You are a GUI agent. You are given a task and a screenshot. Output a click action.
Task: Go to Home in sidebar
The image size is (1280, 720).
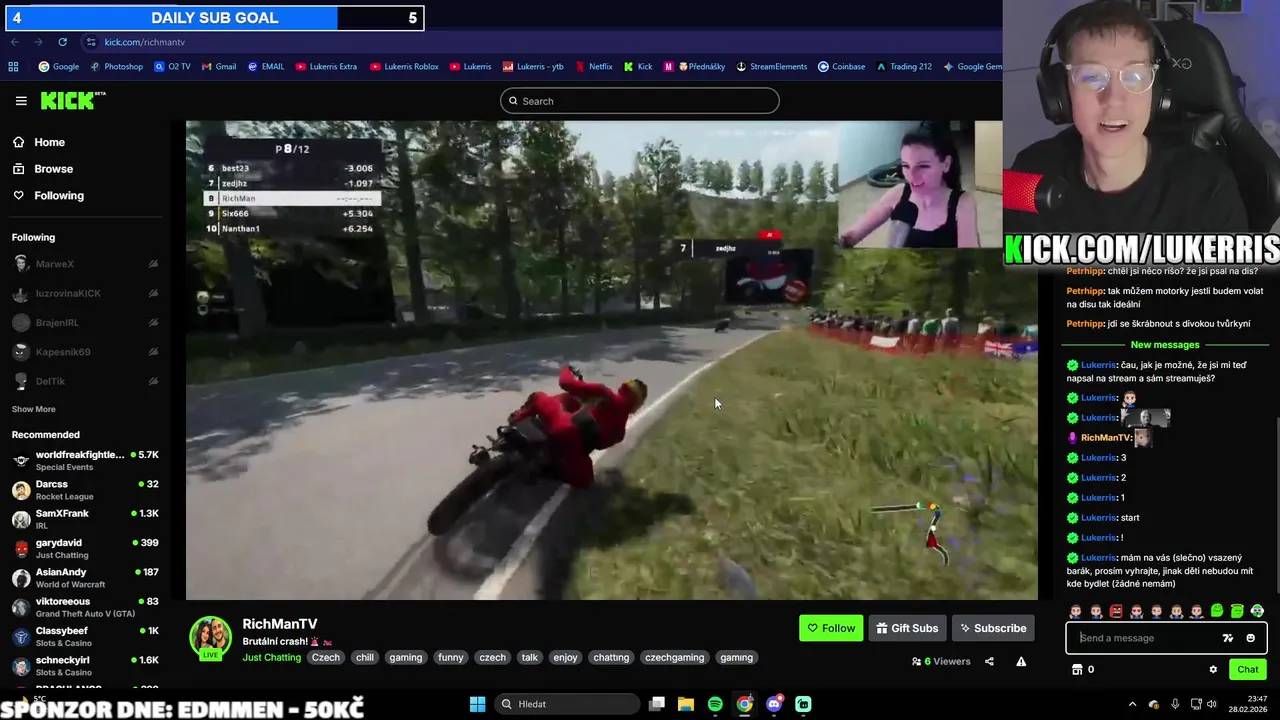49,142
